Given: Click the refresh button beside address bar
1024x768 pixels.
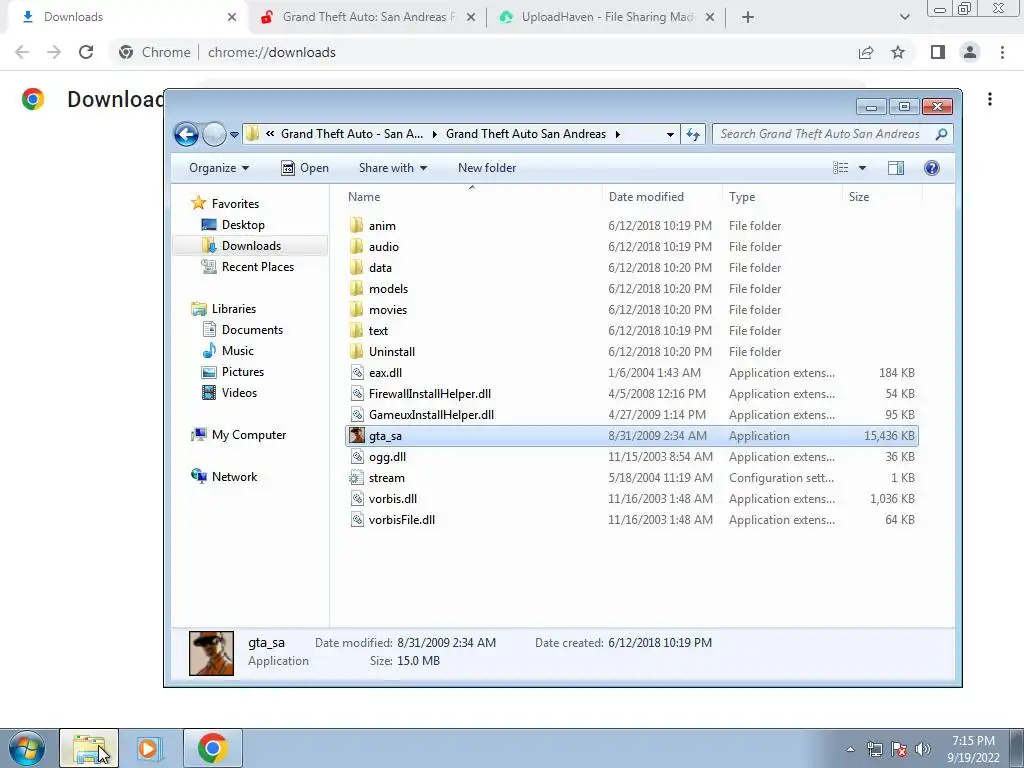Looking at the screenshot, I should tap(693, 135).
